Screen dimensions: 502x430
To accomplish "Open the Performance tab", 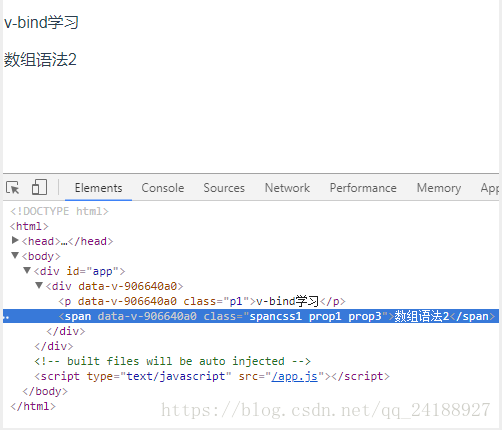I will click(363, 188).
